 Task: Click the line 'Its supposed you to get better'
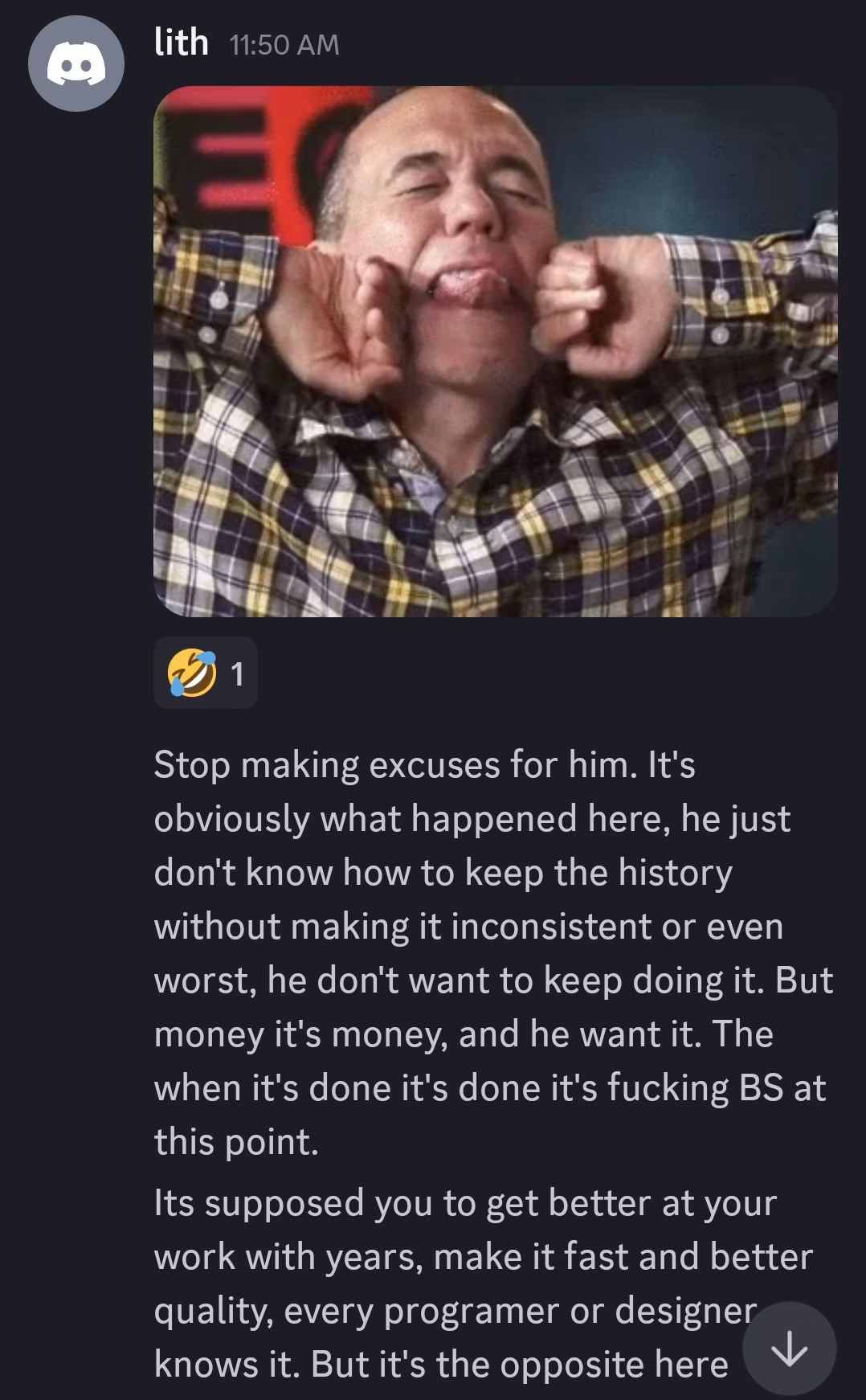pyautogui.click(x=465, y=1203)
